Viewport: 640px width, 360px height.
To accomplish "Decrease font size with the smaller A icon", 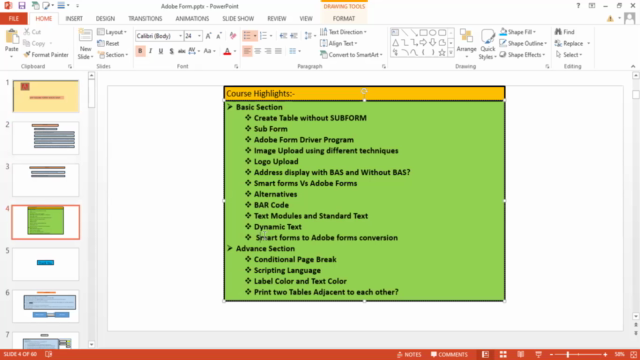I will coord(219,36).
